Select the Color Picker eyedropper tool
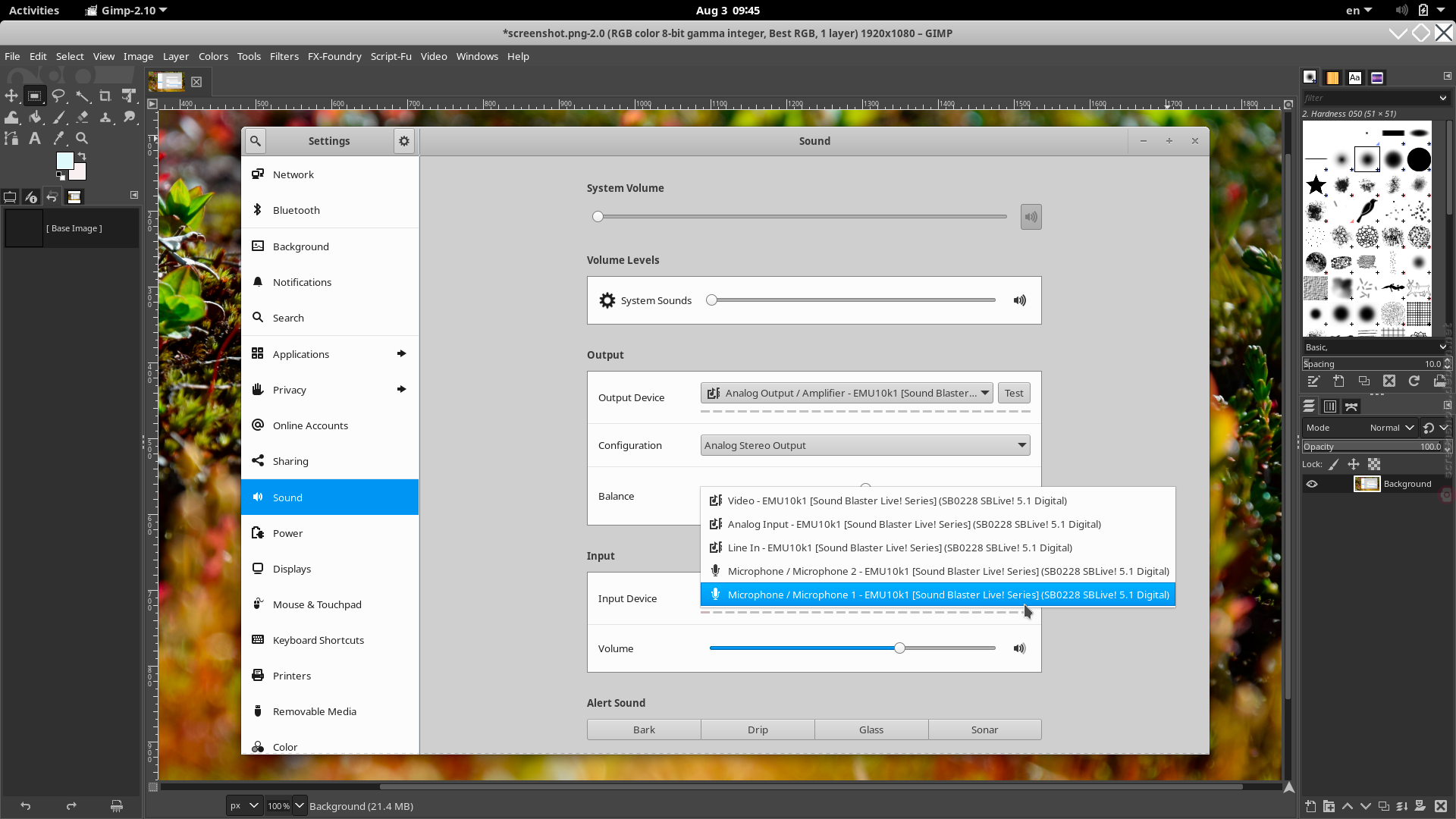Viewport: 1456px width, 819px height. click(58, 138)
